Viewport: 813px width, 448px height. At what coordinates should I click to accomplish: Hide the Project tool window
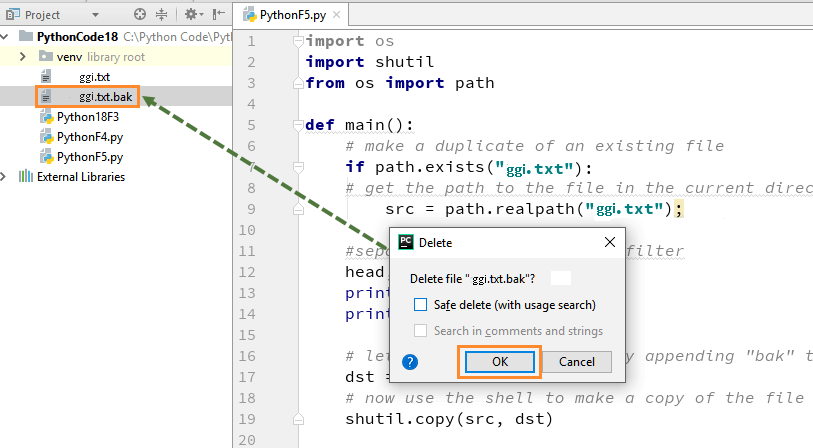[216, 15]
